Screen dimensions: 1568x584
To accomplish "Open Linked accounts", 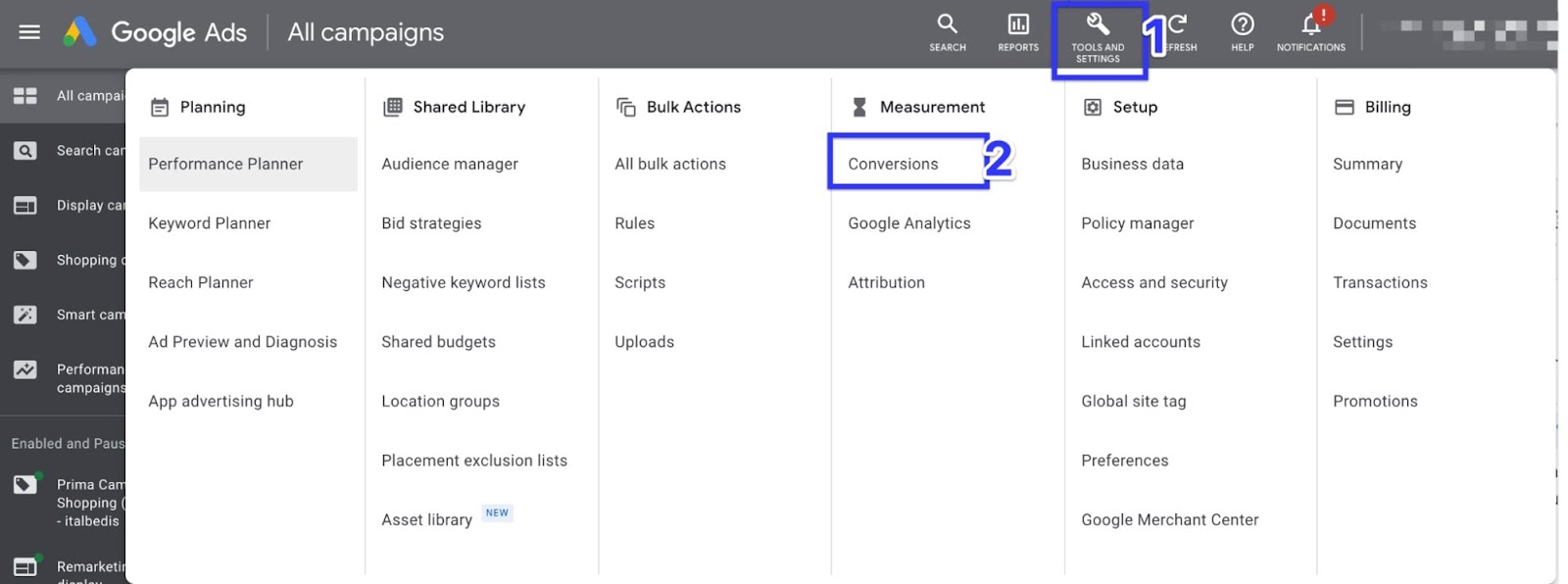I will pyautogui.click(x=1140, y=342).
